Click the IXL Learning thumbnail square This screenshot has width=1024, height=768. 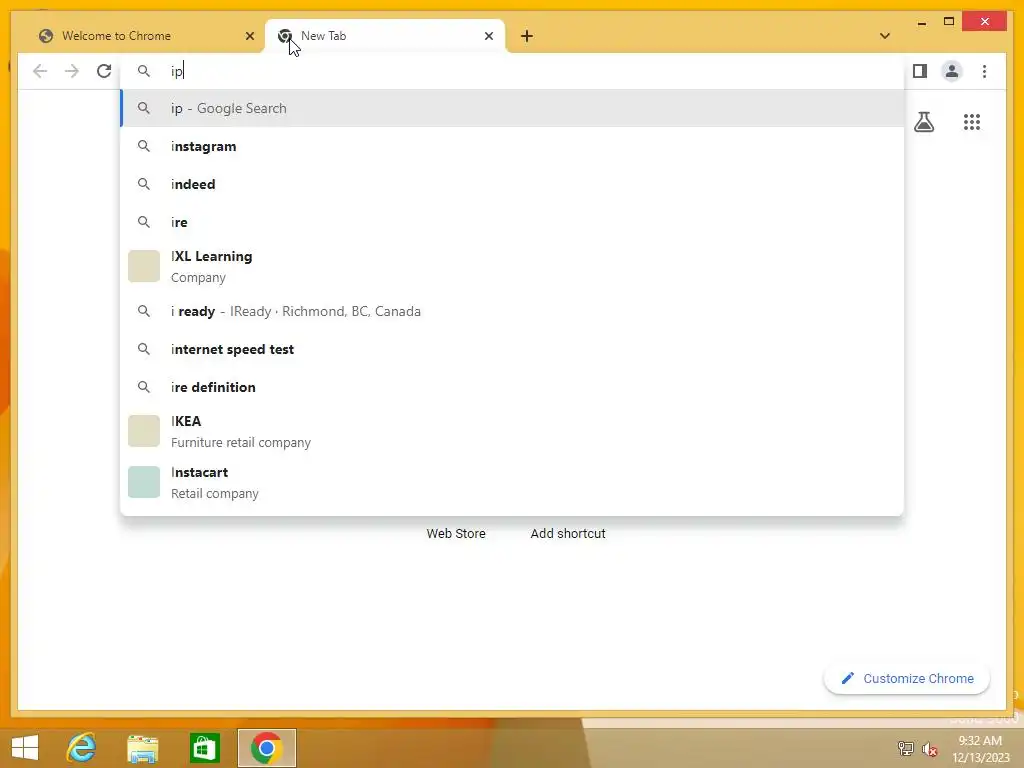pyautogui.click(x=144, y=266)
